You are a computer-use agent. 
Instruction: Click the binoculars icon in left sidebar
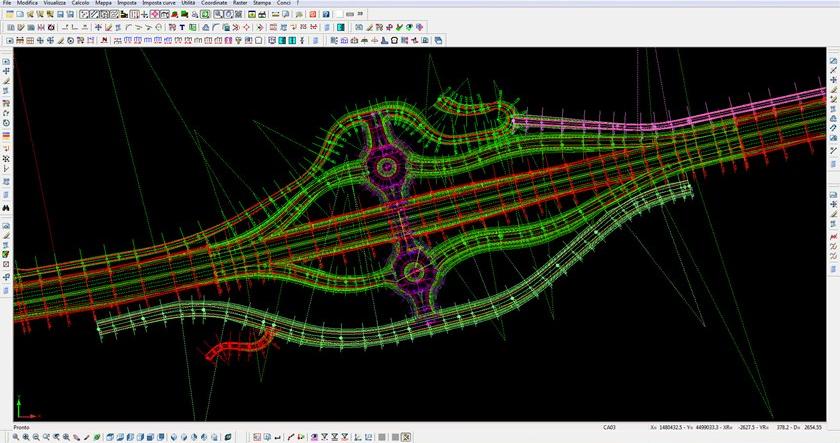pyautogui.click(x=6, y=207)
